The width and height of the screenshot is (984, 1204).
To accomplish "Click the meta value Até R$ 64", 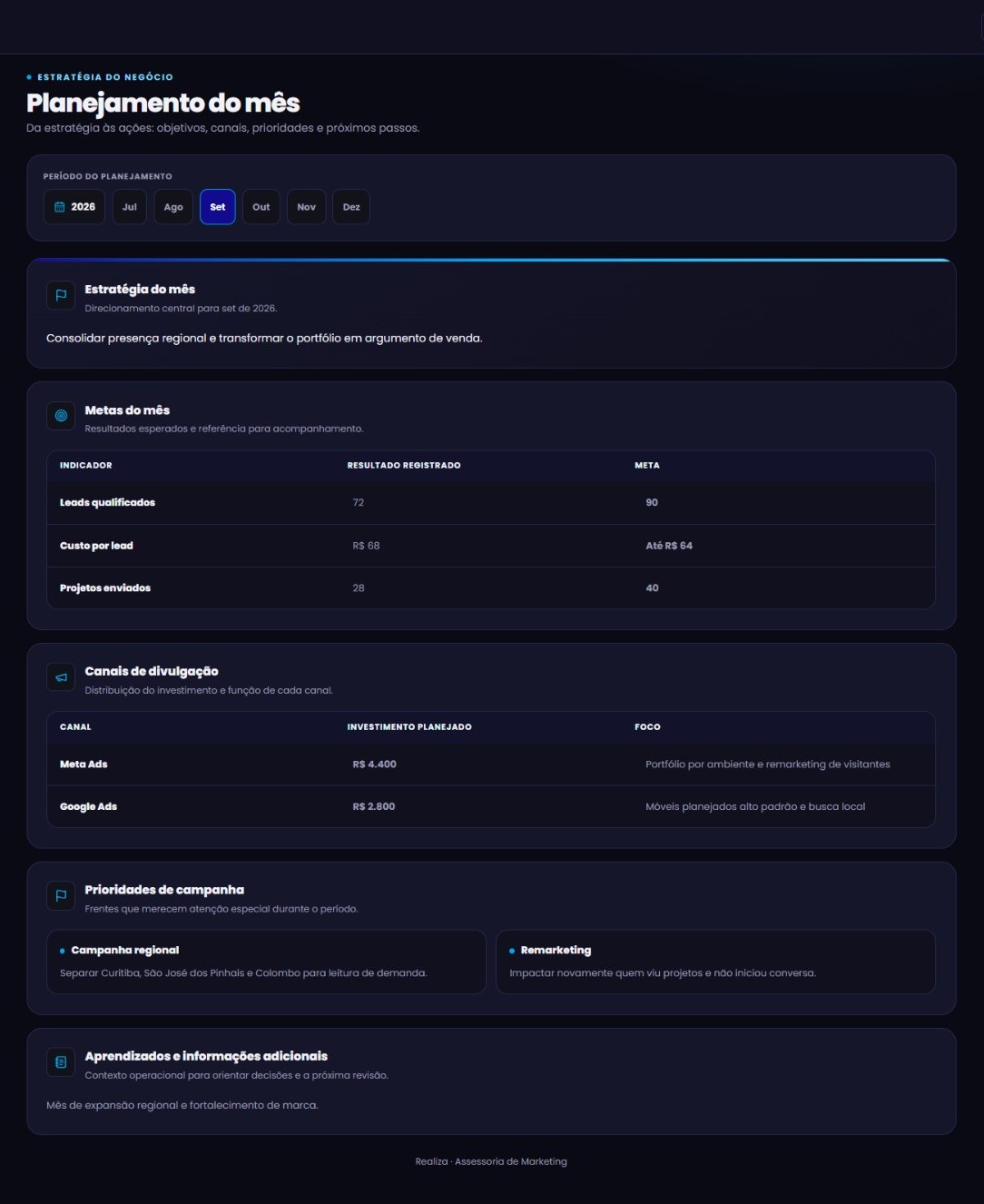I will point(669,546).
